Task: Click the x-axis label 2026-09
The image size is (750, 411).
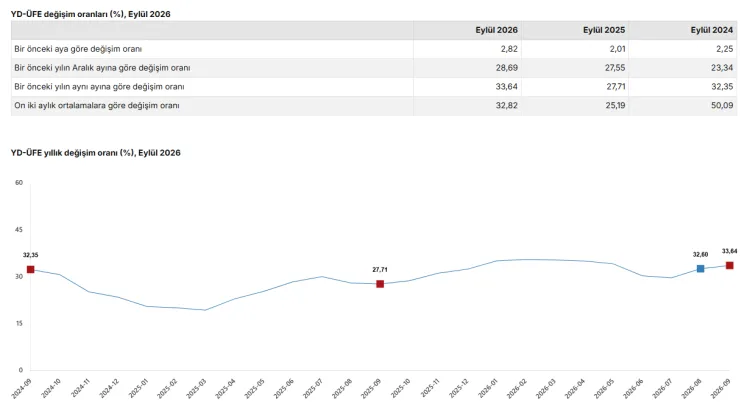Action: tap(721, 388)
